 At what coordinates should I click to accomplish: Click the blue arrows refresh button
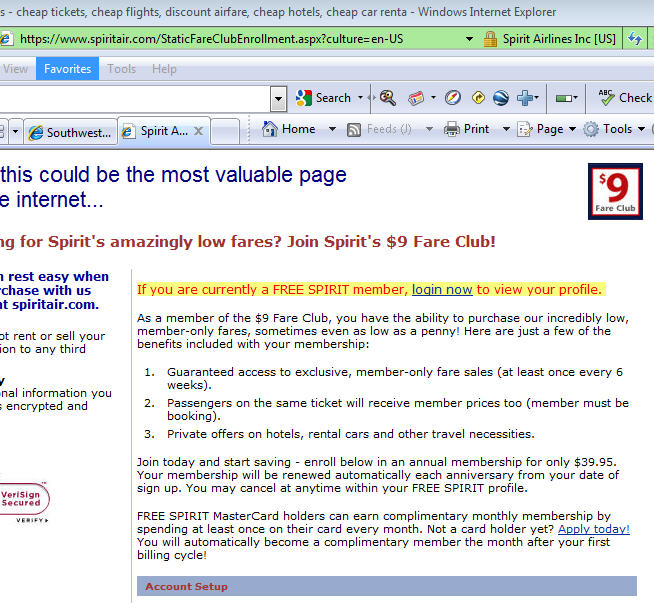point(634,39)
